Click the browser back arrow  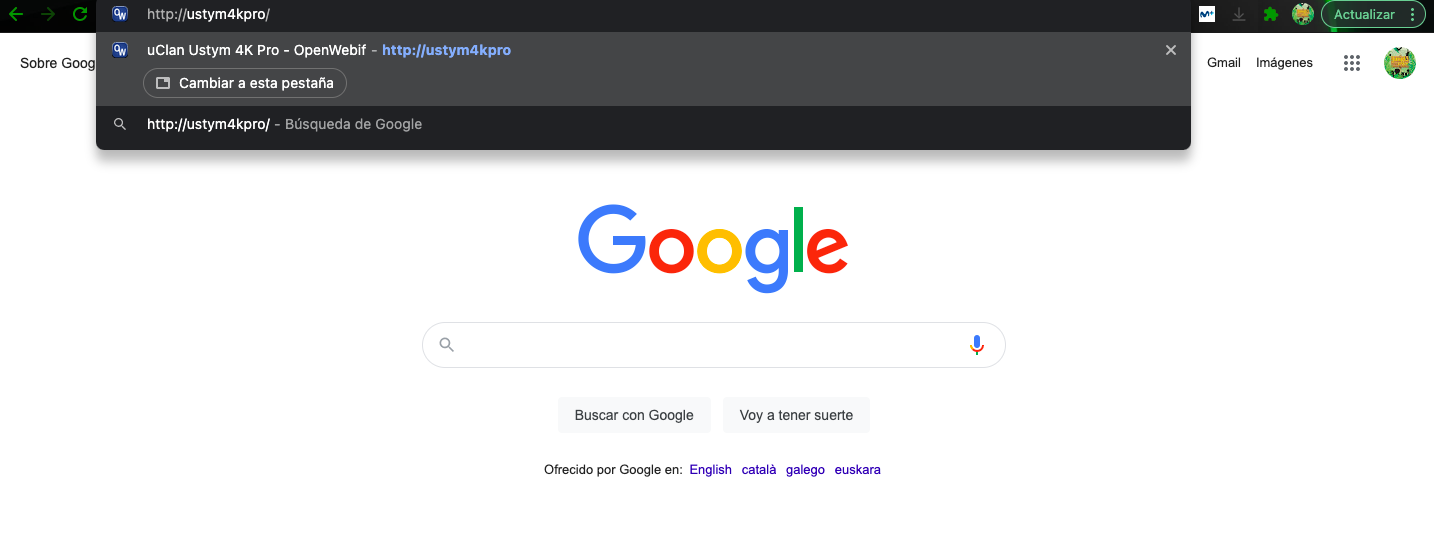coord(16,14)
